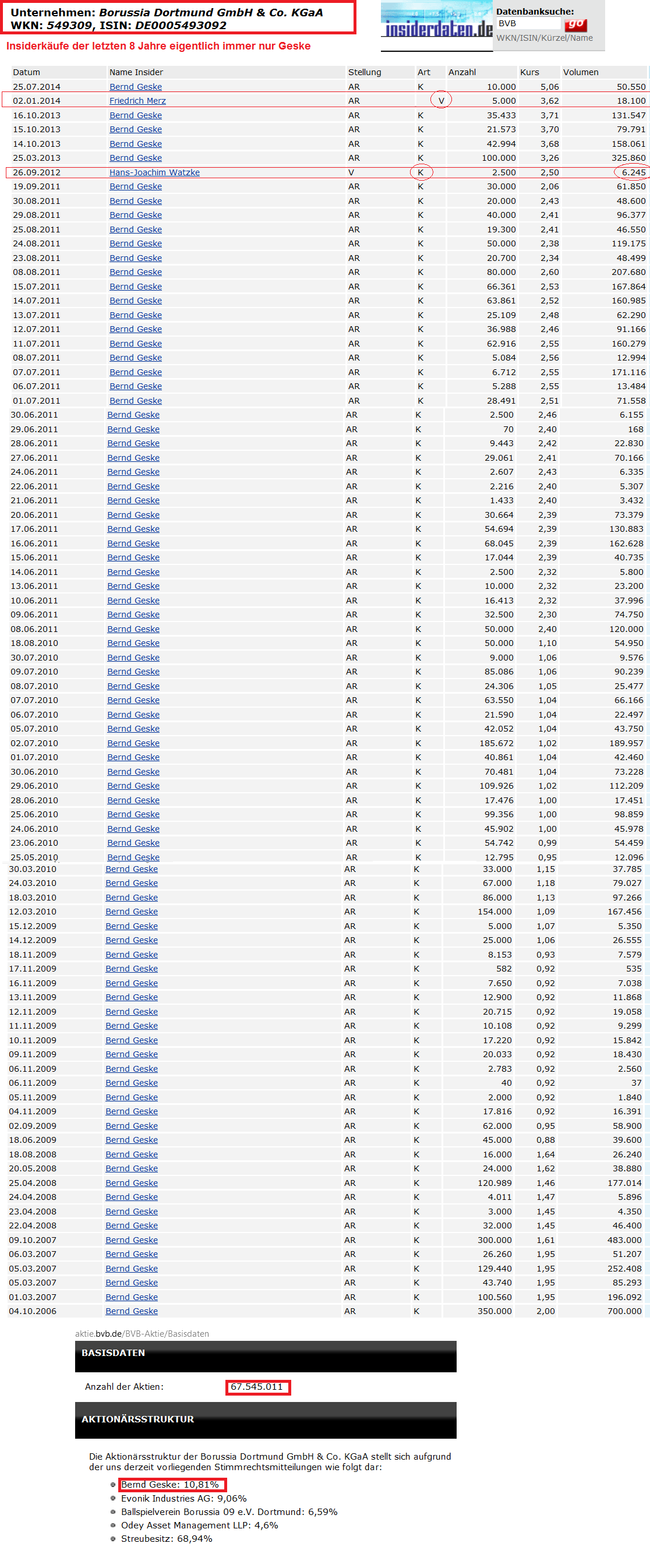Open Bernd Geske link in 30.07.2010 row

click(133, 658)
